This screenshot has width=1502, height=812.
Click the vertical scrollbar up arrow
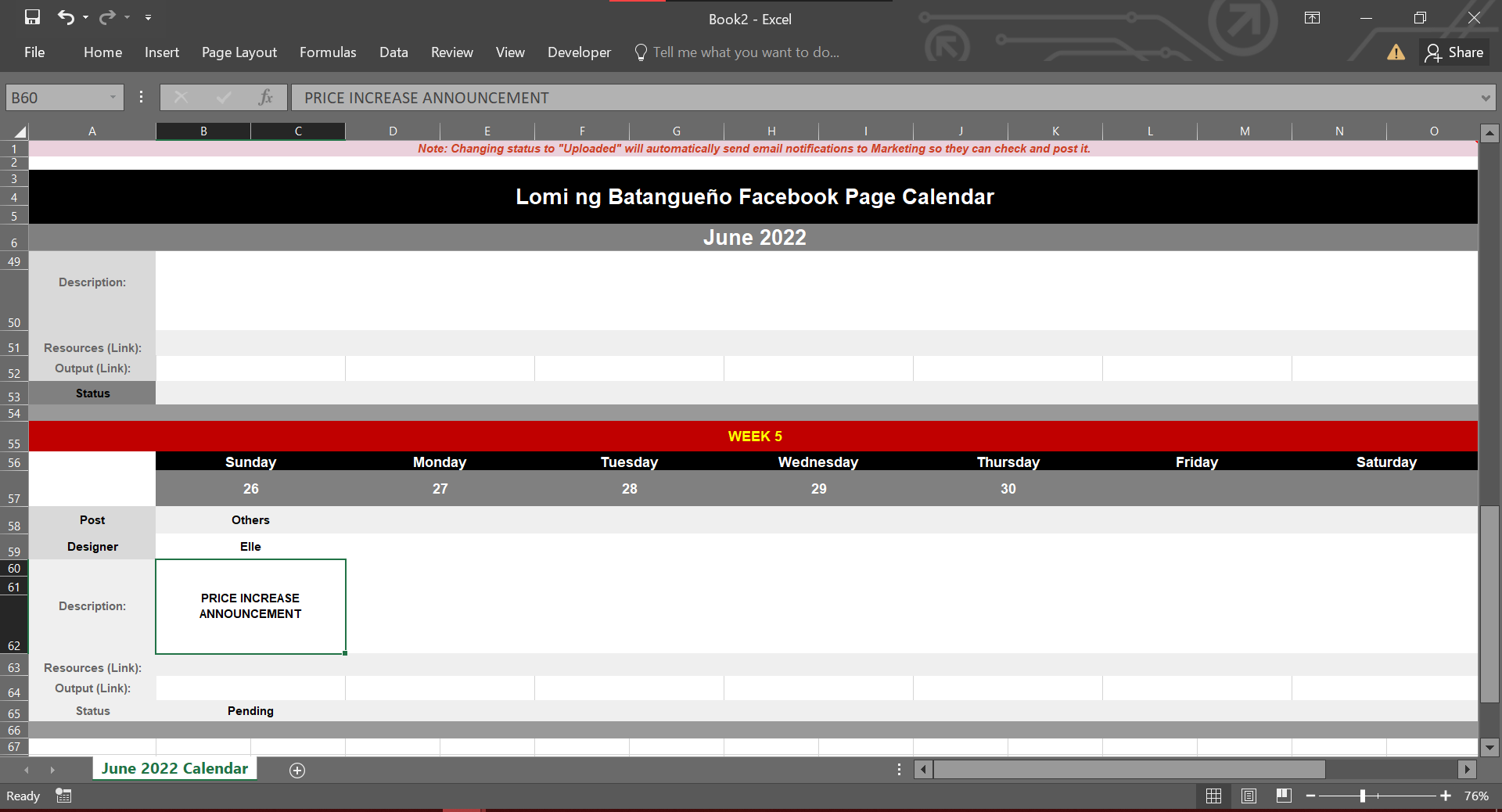pos(1490,134)
